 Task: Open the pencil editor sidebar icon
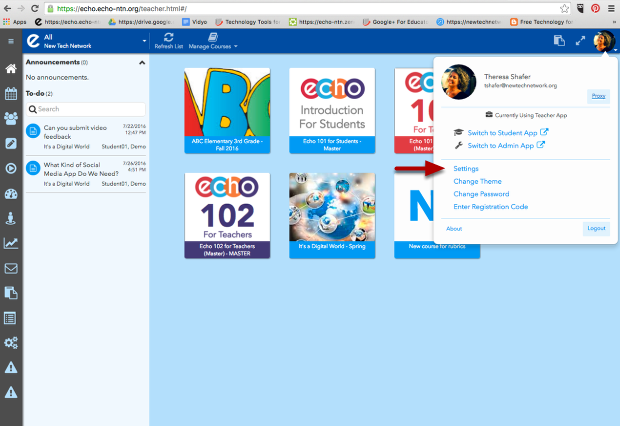11,144
